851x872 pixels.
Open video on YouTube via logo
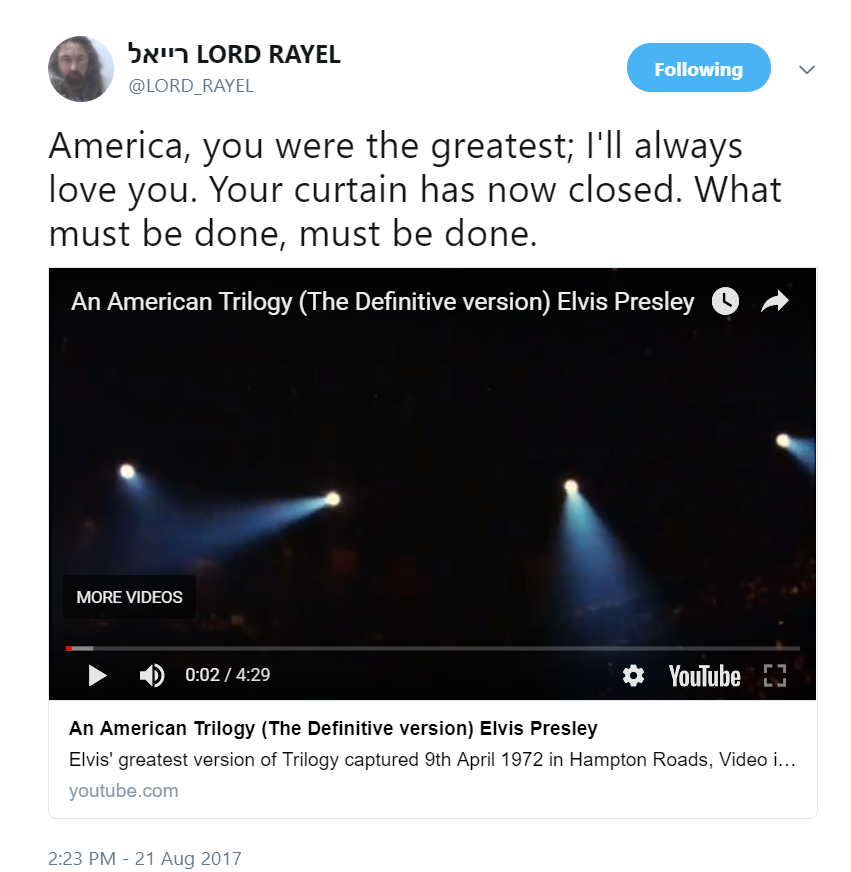point(704,676)
